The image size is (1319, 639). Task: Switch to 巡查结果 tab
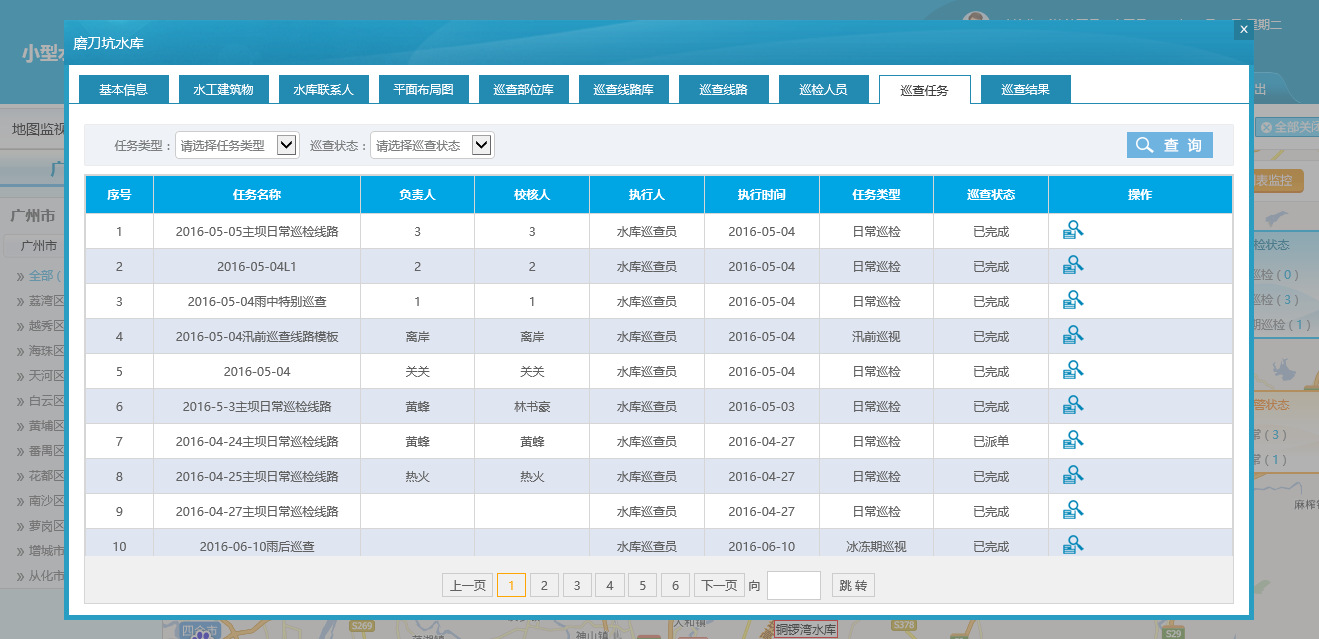click(1025, 89)
